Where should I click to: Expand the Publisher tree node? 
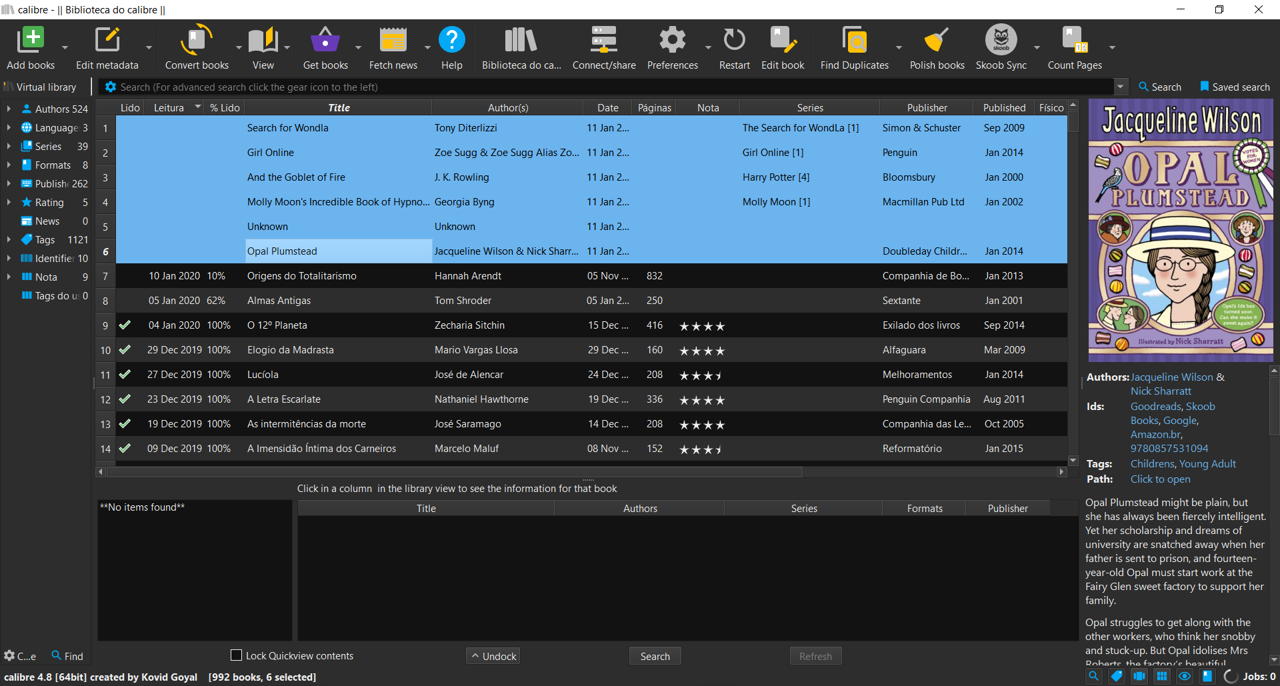click(9, 184)
